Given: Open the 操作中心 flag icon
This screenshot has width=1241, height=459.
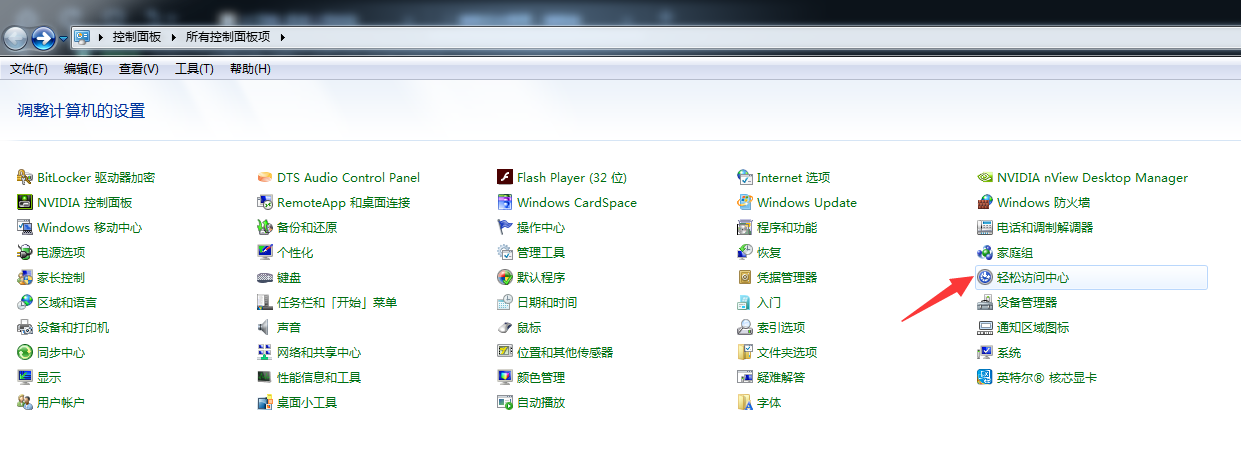Looking at the screenshot, I should tap(505, 227).
